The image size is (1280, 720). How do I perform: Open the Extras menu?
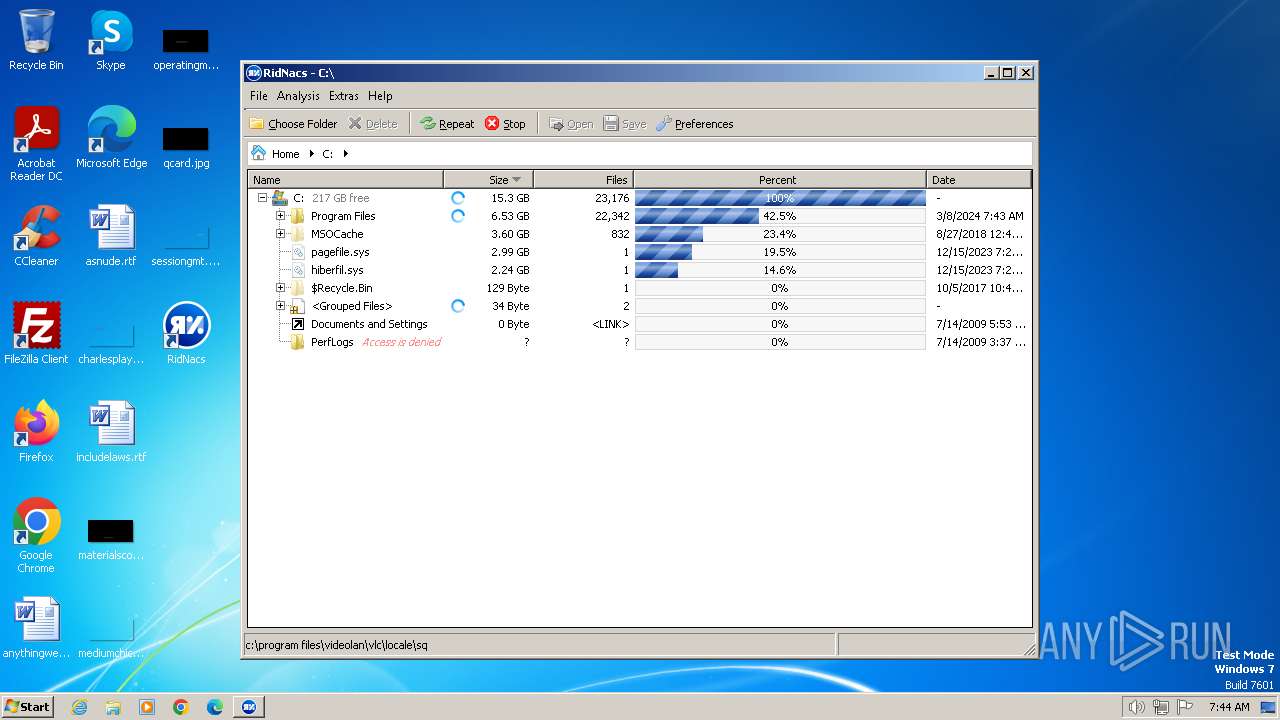(x=343, y=96)
